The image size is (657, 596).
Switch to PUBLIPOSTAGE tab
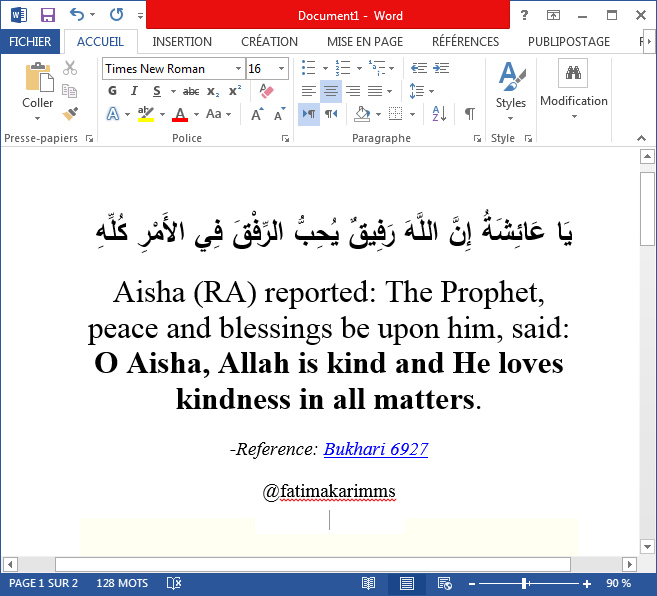[x=569, y=41]
